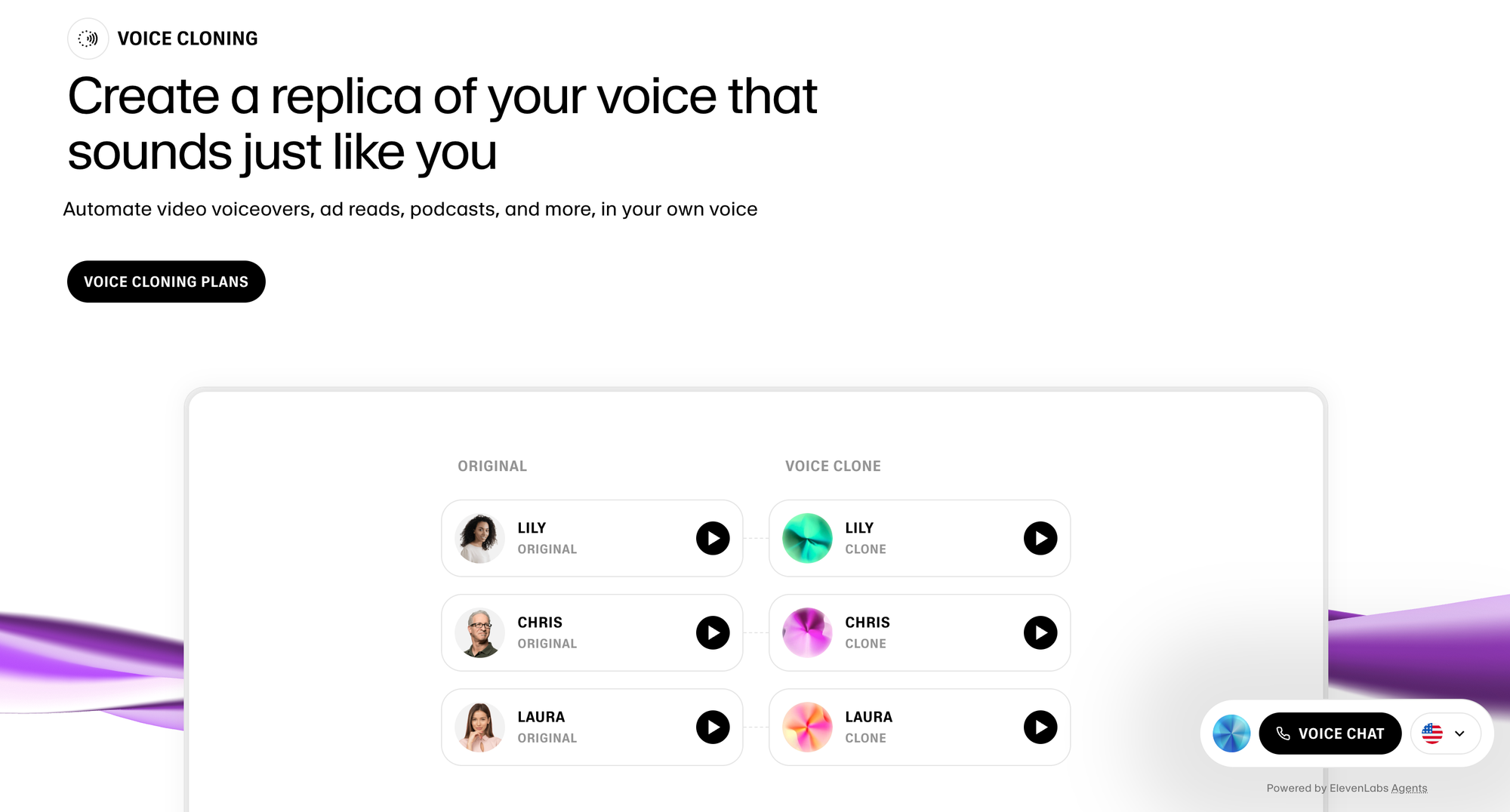The width and height of the screenshot is (1510, 812).
Task: Open the language selector dropdown
Action: pos(1459,733)
